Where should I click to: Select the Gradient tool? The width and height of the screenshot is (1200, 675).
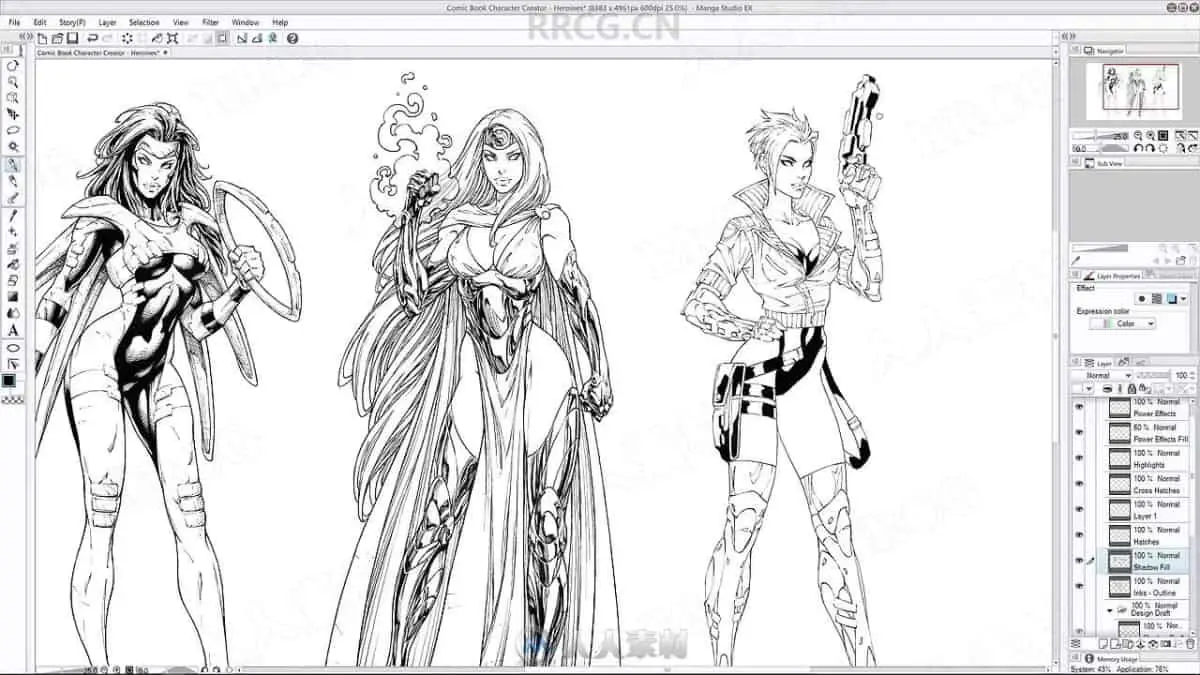pyautogui.click(x=13, y=297)
